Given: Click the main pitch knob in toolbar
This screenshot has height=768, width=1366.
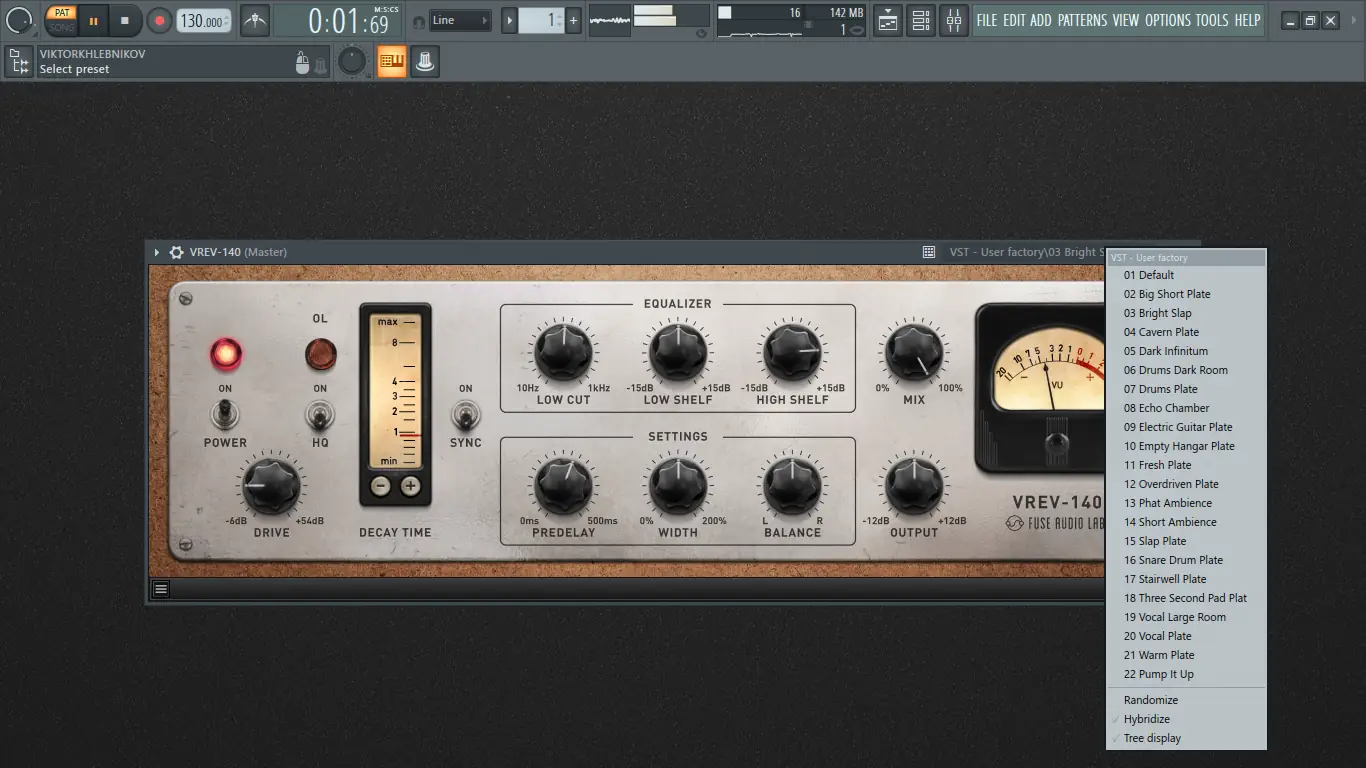Looking at the screenshot, I should 352,62.
